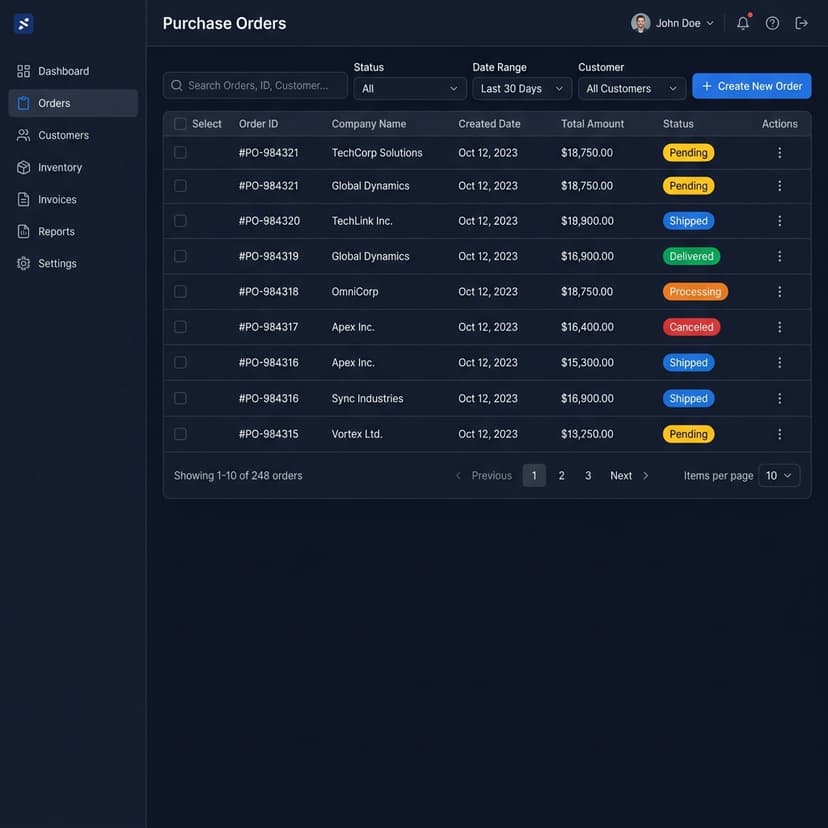Viewport: 828px width, 828px height.
Task: Click the Previous page left-arrow icon
Action: [458, 476]
